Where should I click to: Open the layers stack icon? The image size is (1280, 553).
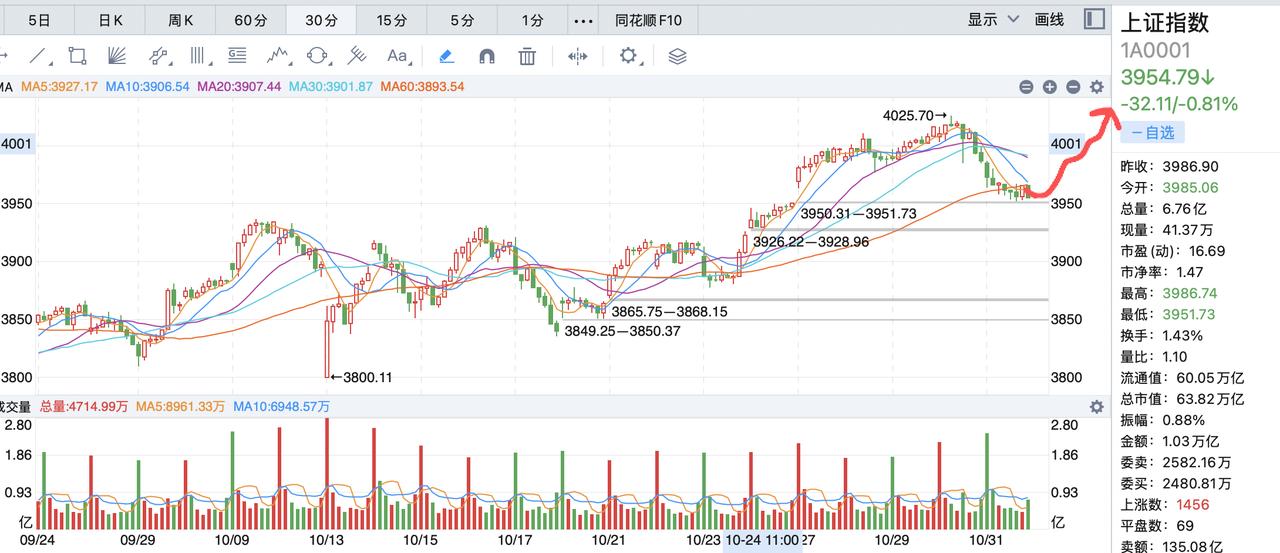click(677, 56)
